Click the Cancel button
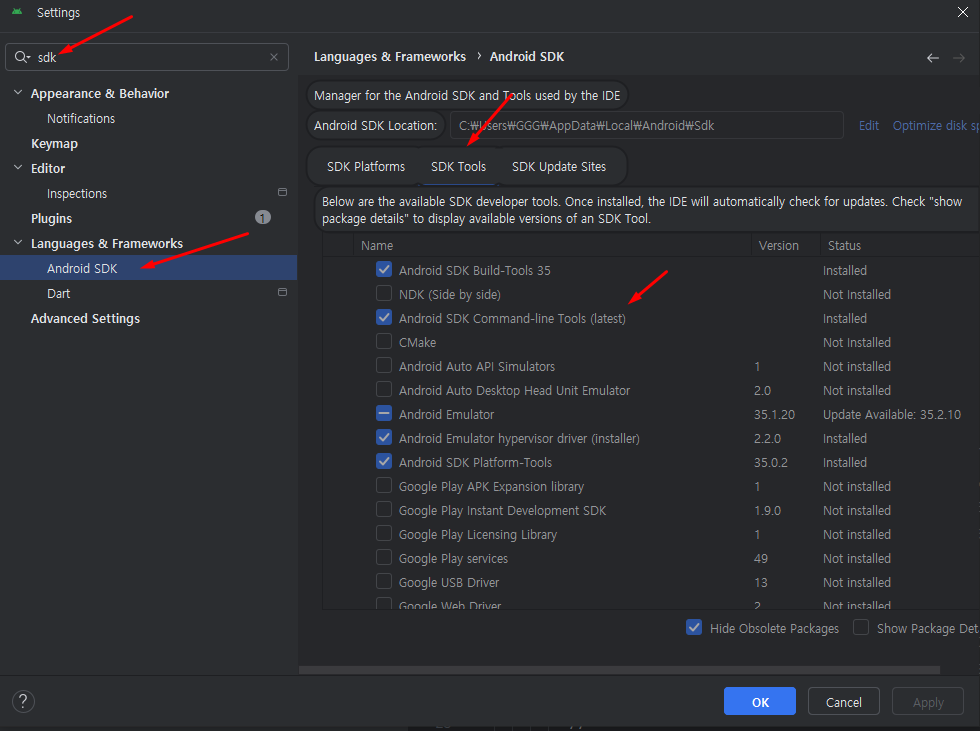The image size is (980, 731). [x=843, y=702]
